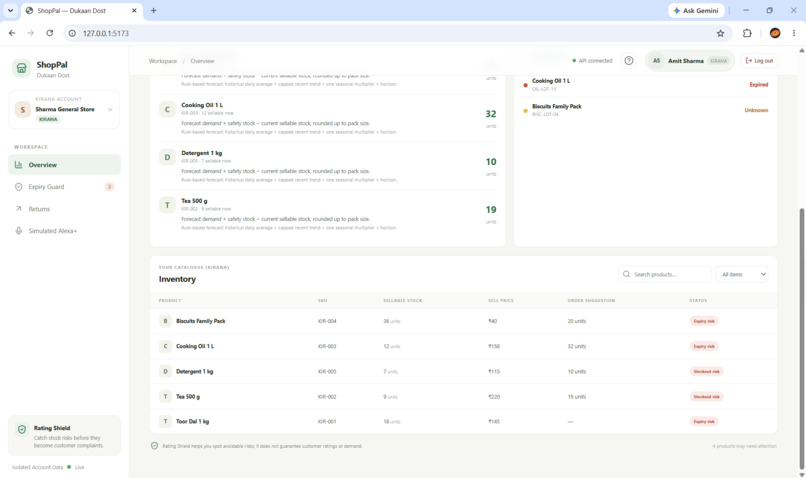Open Amit Sharma user profile chip
Image resolution: width=806 pixels, height=478 pixels.
coord(690,61)
